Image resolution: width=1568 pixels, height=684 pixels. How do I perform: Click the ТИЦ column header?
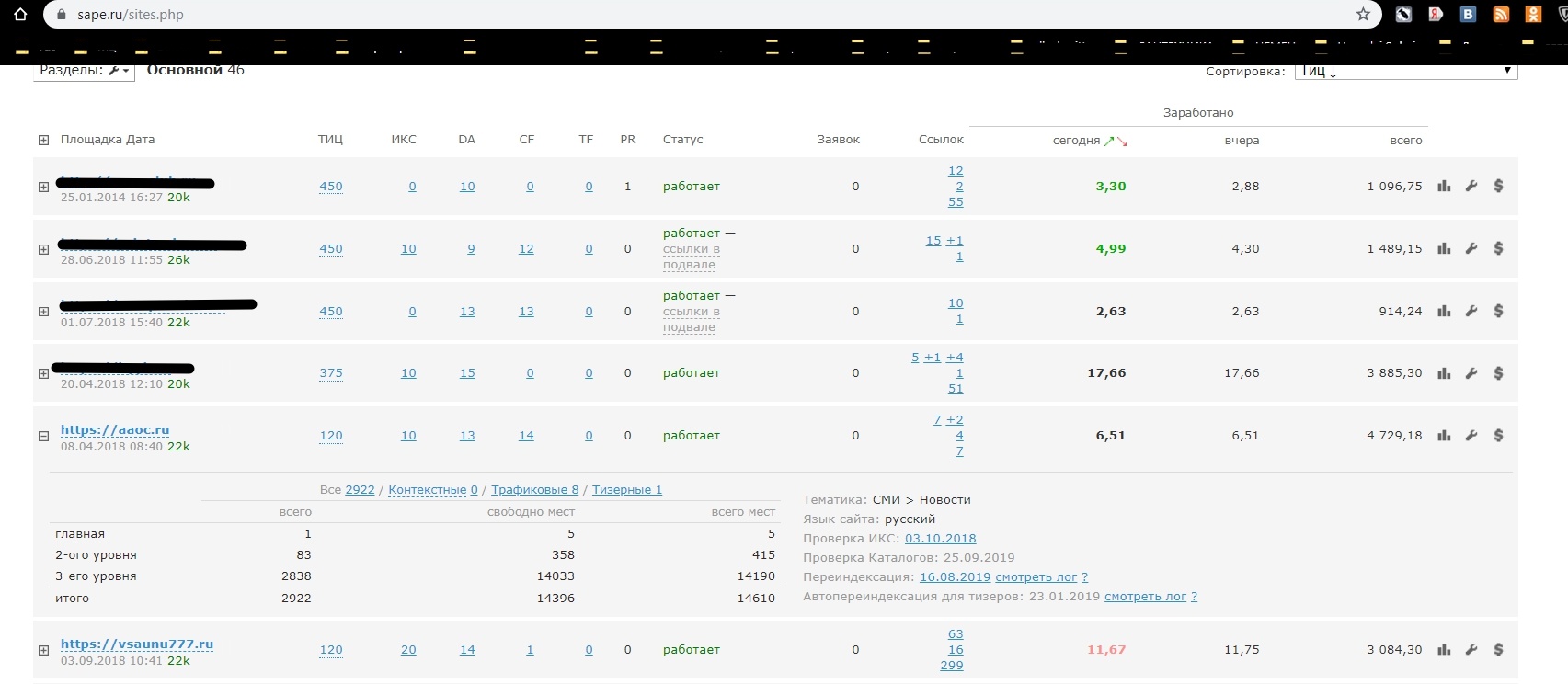(330, 140)
